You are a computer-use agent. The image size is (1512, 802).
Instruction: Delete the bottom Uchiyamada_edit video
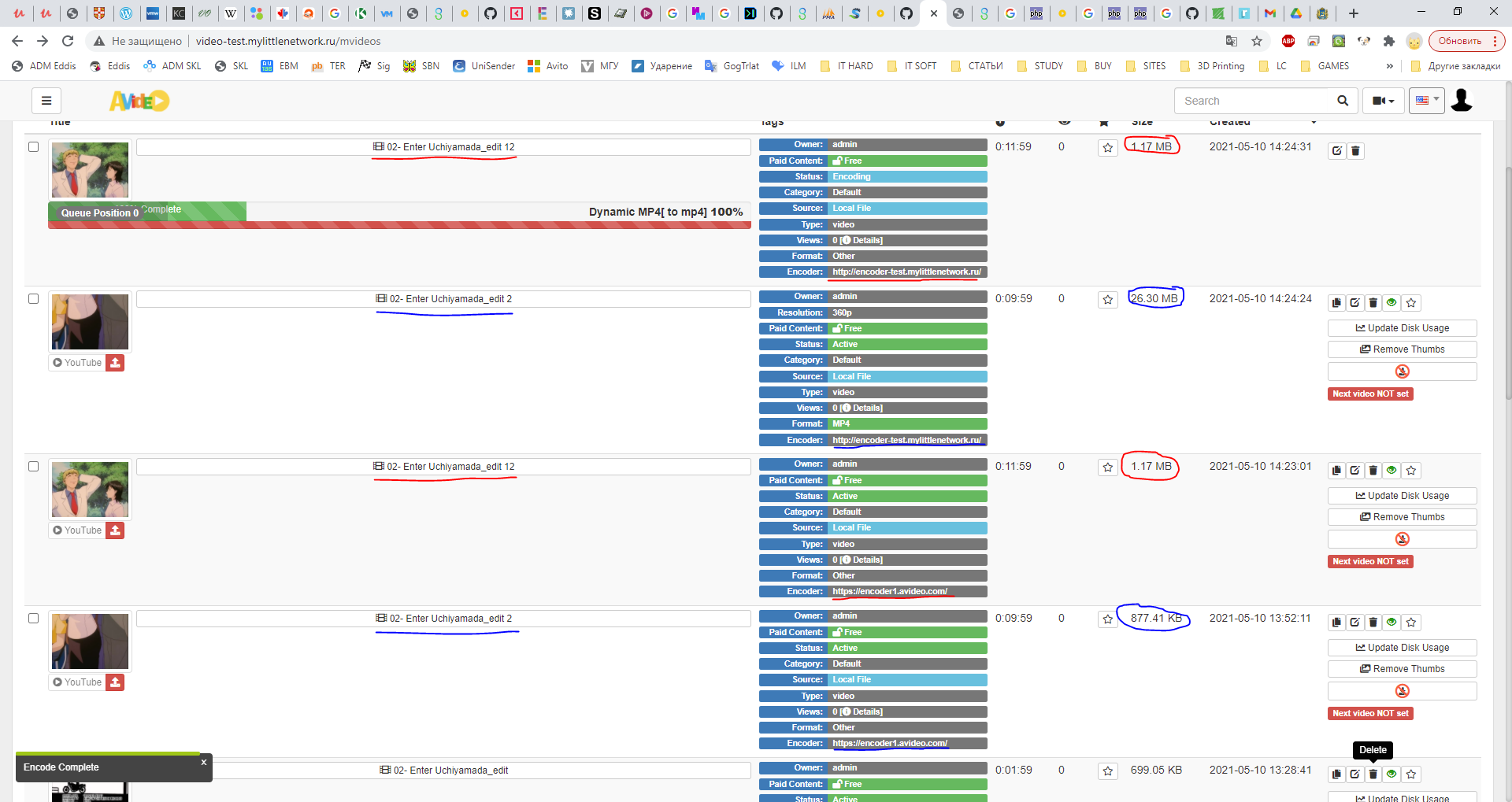(1373, 774)
